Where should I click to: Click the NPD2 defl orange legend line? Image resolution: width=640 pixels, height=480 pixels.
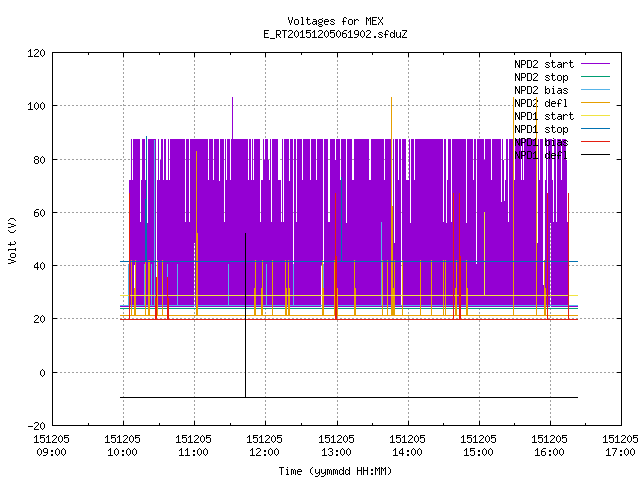coord(595,103)
